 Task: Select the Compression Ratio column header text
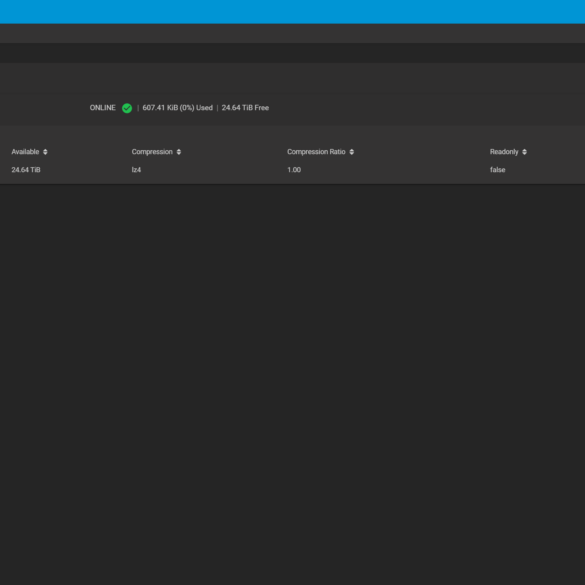pos(316,152)
